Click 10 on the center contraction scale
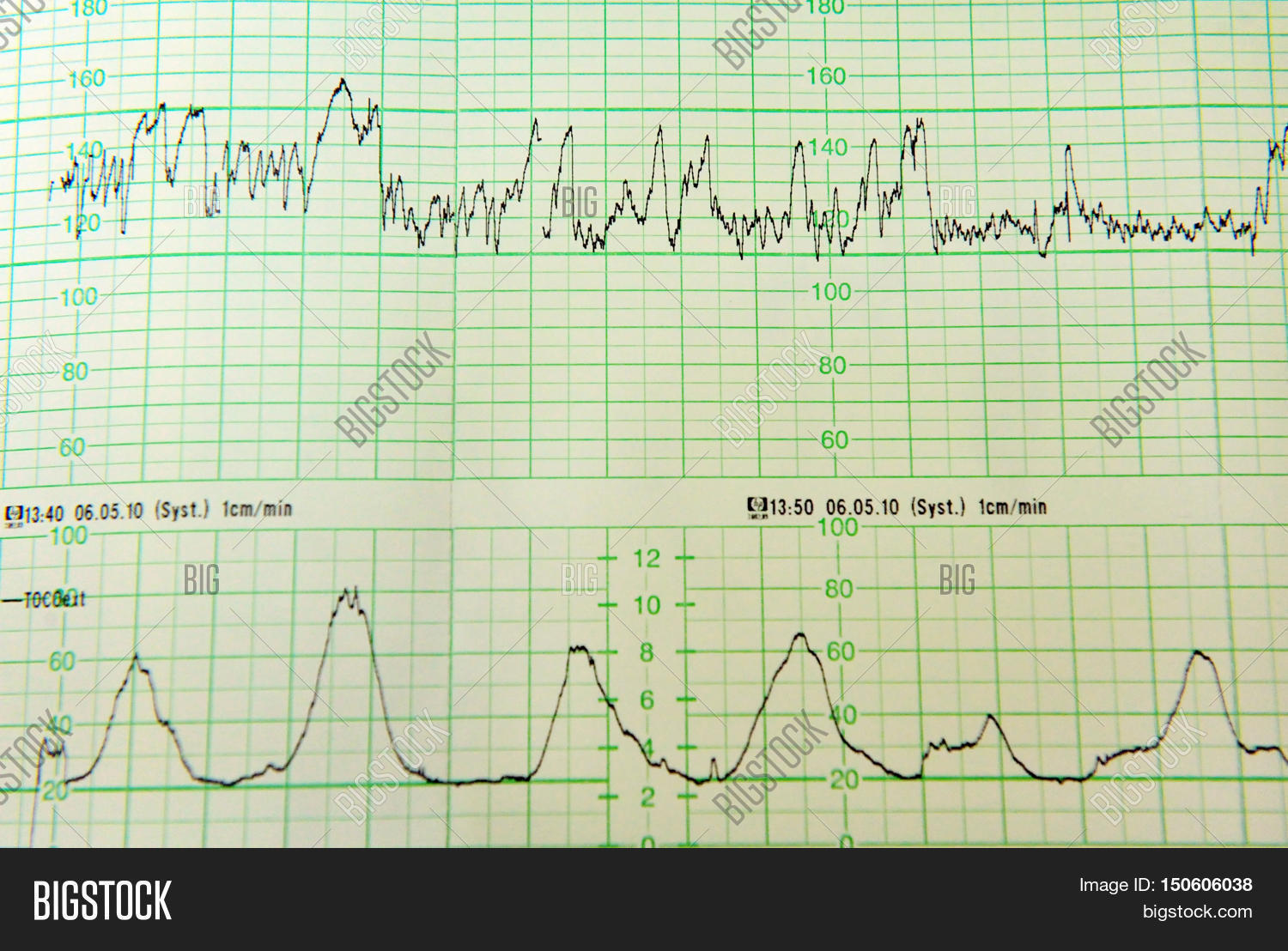The width and height of the screenshot is (1288, 951). tap(647, 606)
